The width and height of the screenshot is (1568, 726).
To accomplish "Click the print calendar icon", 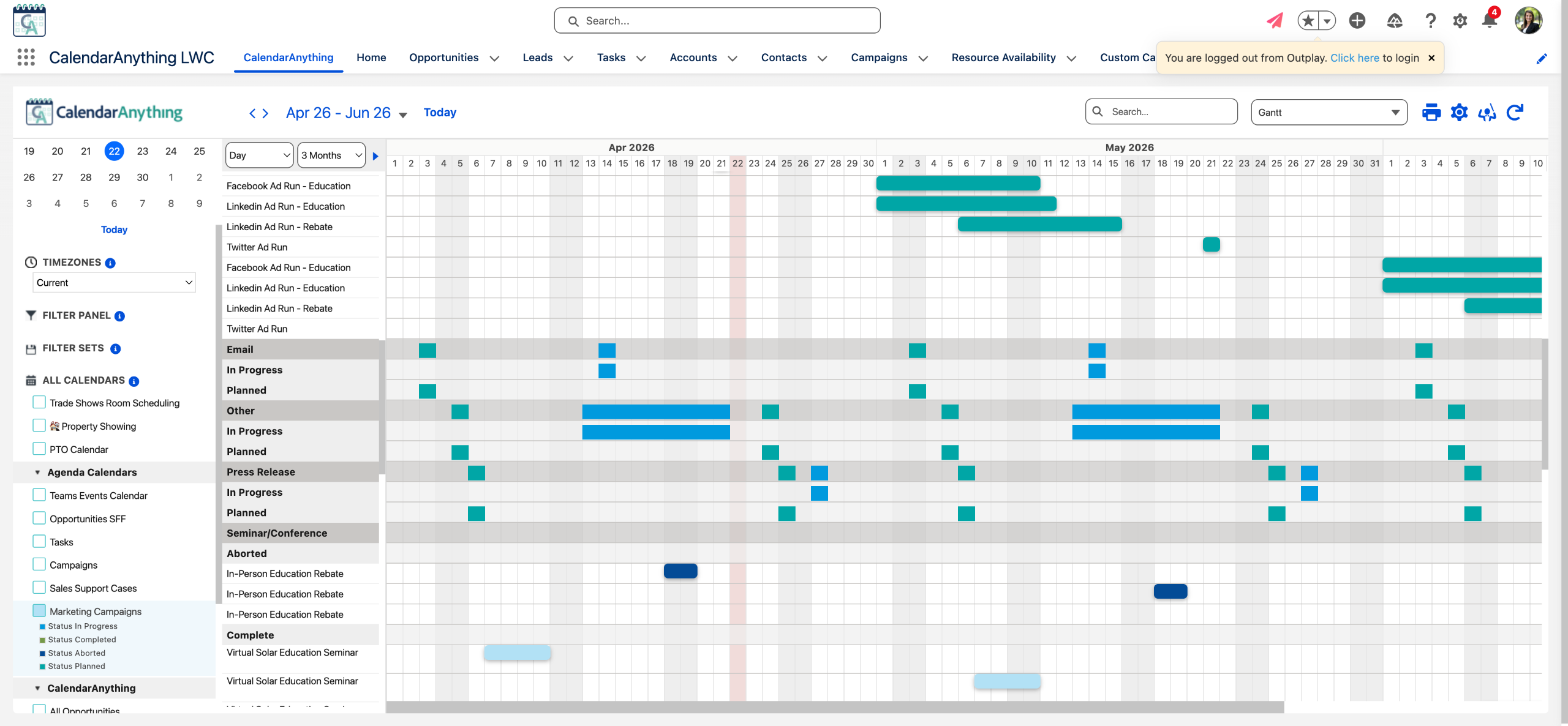I will [x=1431, y=113].
